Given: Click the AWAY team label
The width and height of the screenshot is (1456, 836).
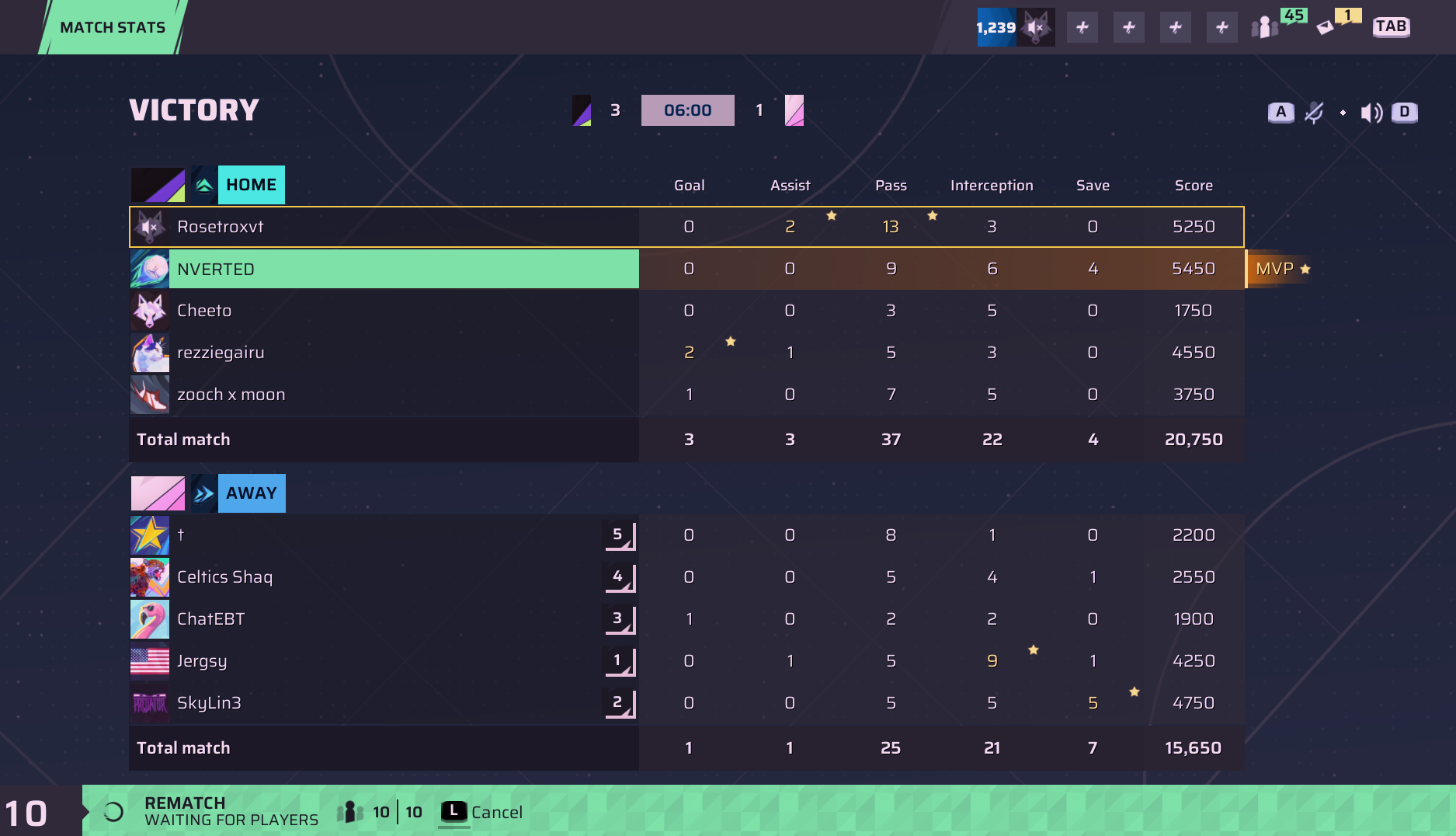Looking at the screenshot, I should coord(252,493).
